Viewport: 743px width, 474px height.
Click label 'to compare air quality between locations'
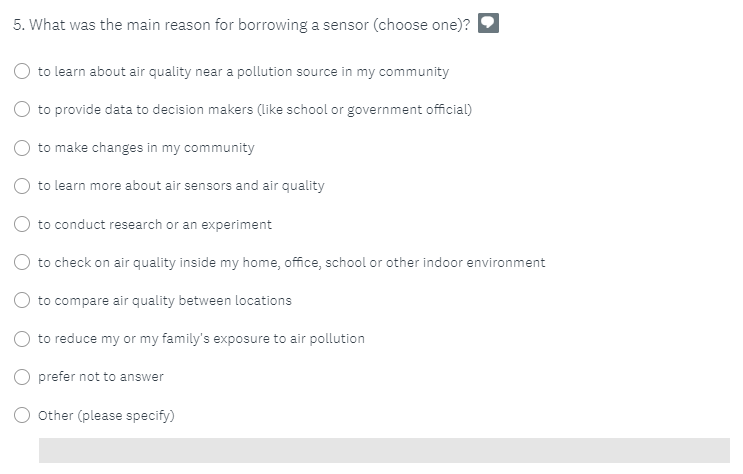(165, 301)
